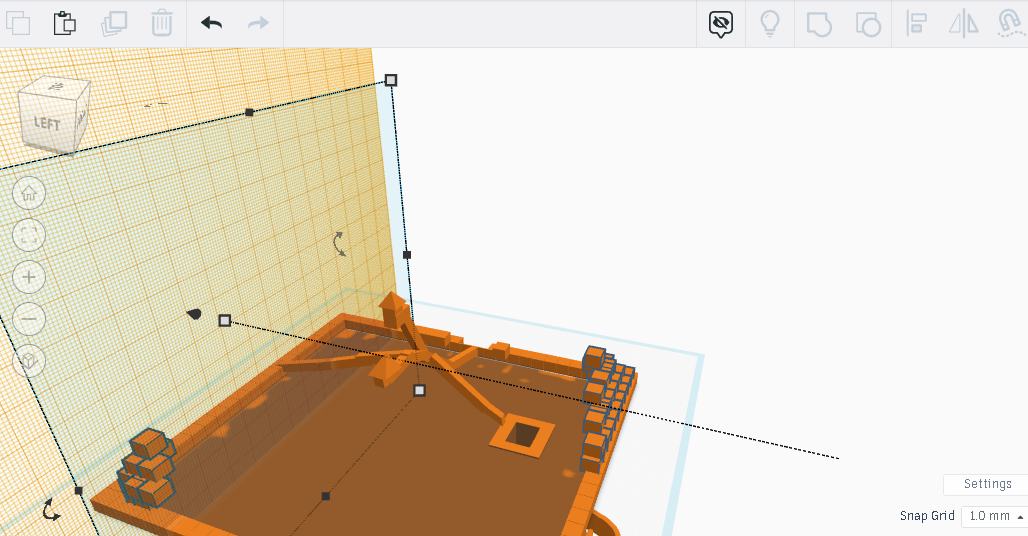1028x536 pixels.
Task: Click the Delete trash can icon
Action: (x=161, y=24)
